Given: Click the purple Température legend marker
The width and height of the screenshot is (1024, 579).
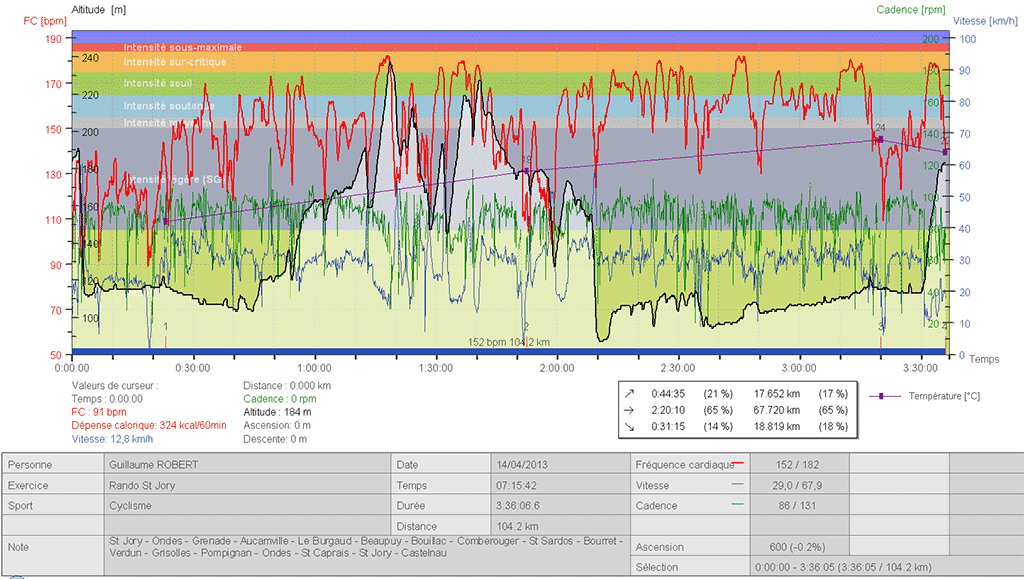Looking at the screenshot, I should point(881,396).
